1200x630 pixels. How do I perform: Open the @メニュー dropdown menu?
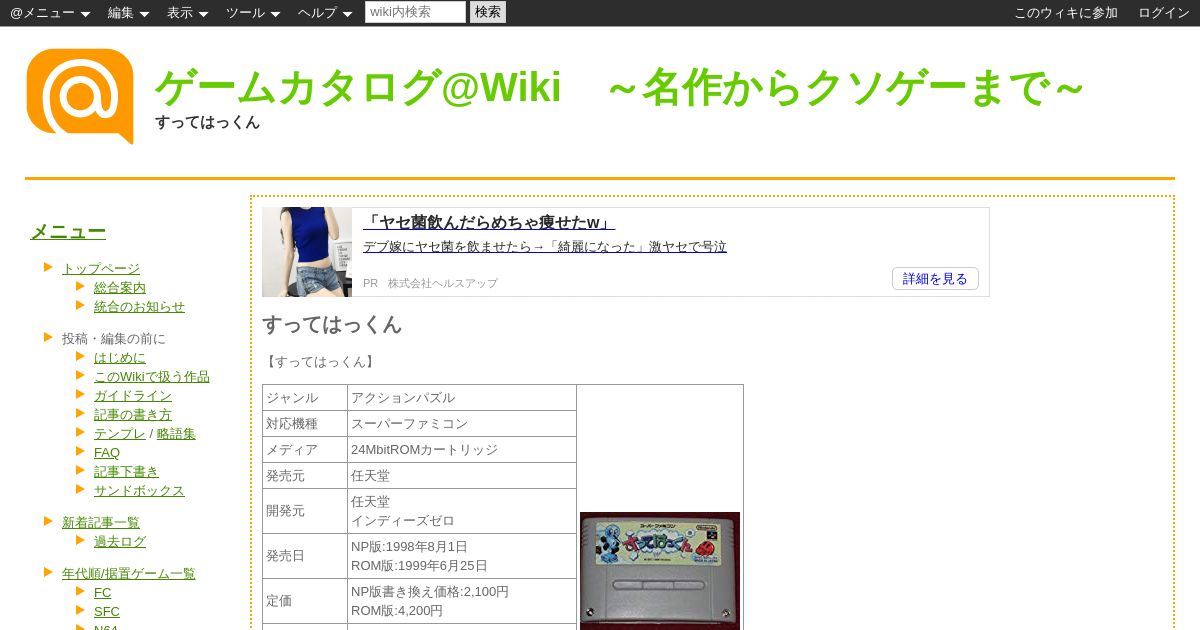50,13
